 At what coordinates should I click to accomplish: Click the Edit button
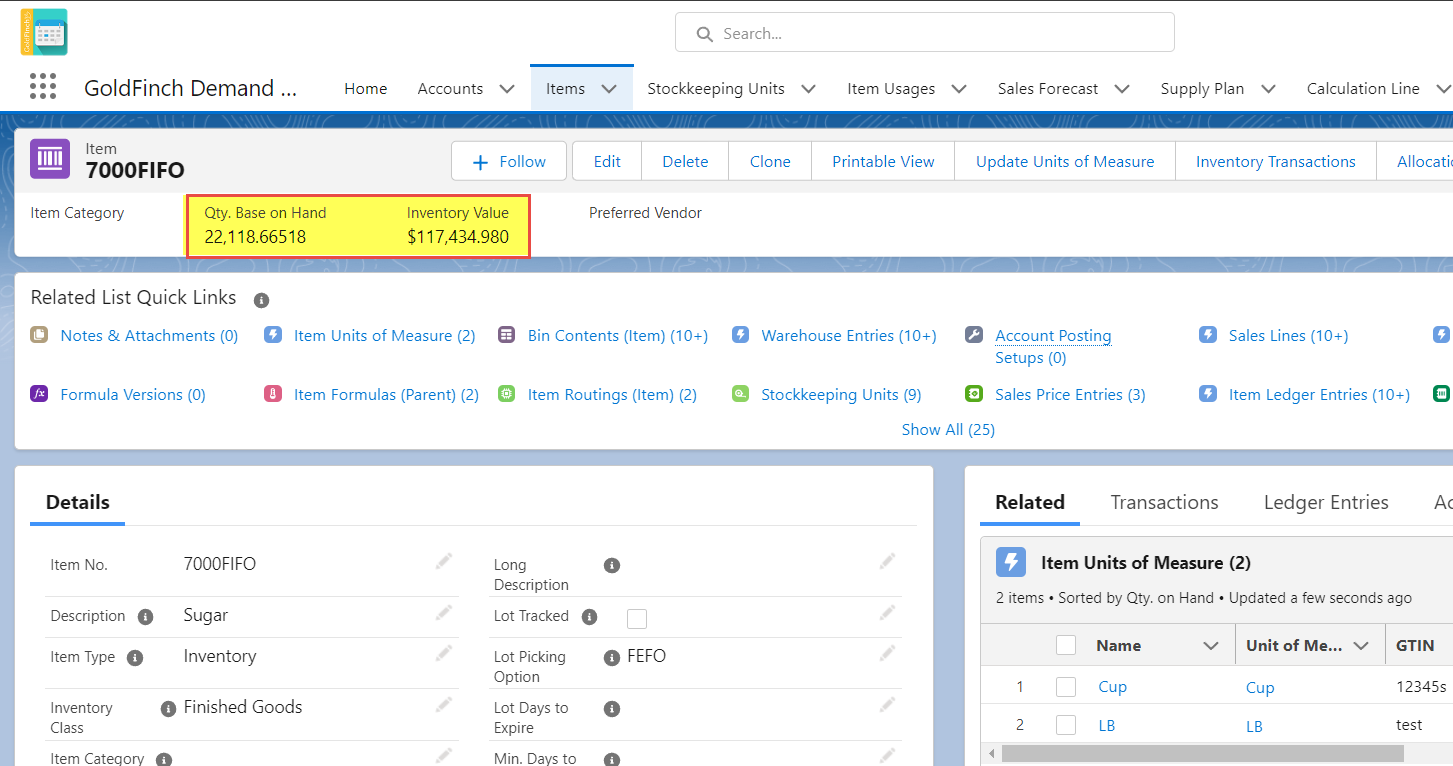pos(607,161)
